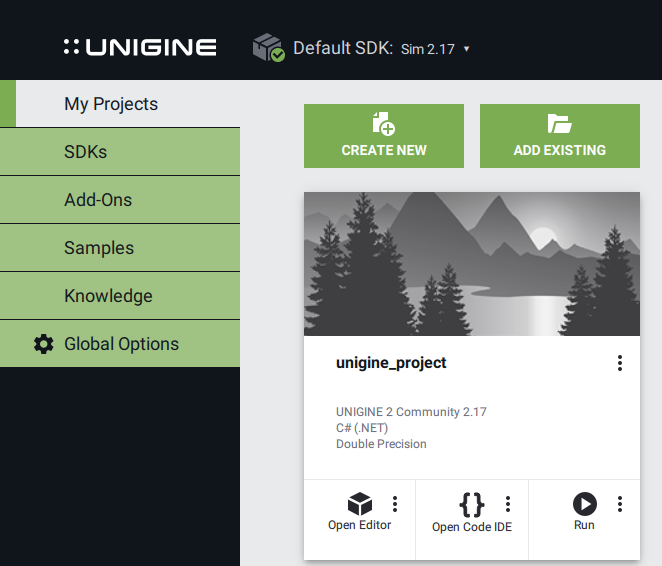The height and width of the screenshot is (566, 662).
Task: Open Global Options from the sidebar
Action: pos(121,344)
